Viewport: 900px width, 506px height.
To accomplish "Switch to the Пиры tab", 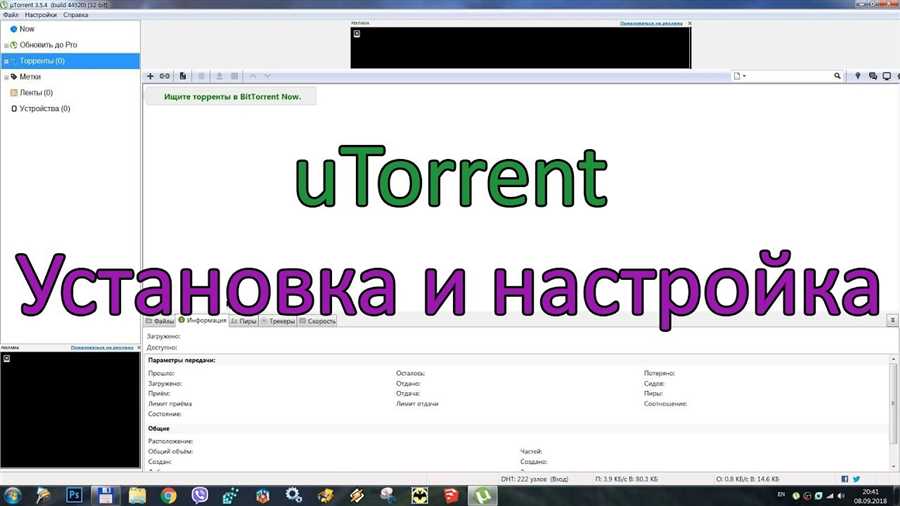I will (243, 321).
